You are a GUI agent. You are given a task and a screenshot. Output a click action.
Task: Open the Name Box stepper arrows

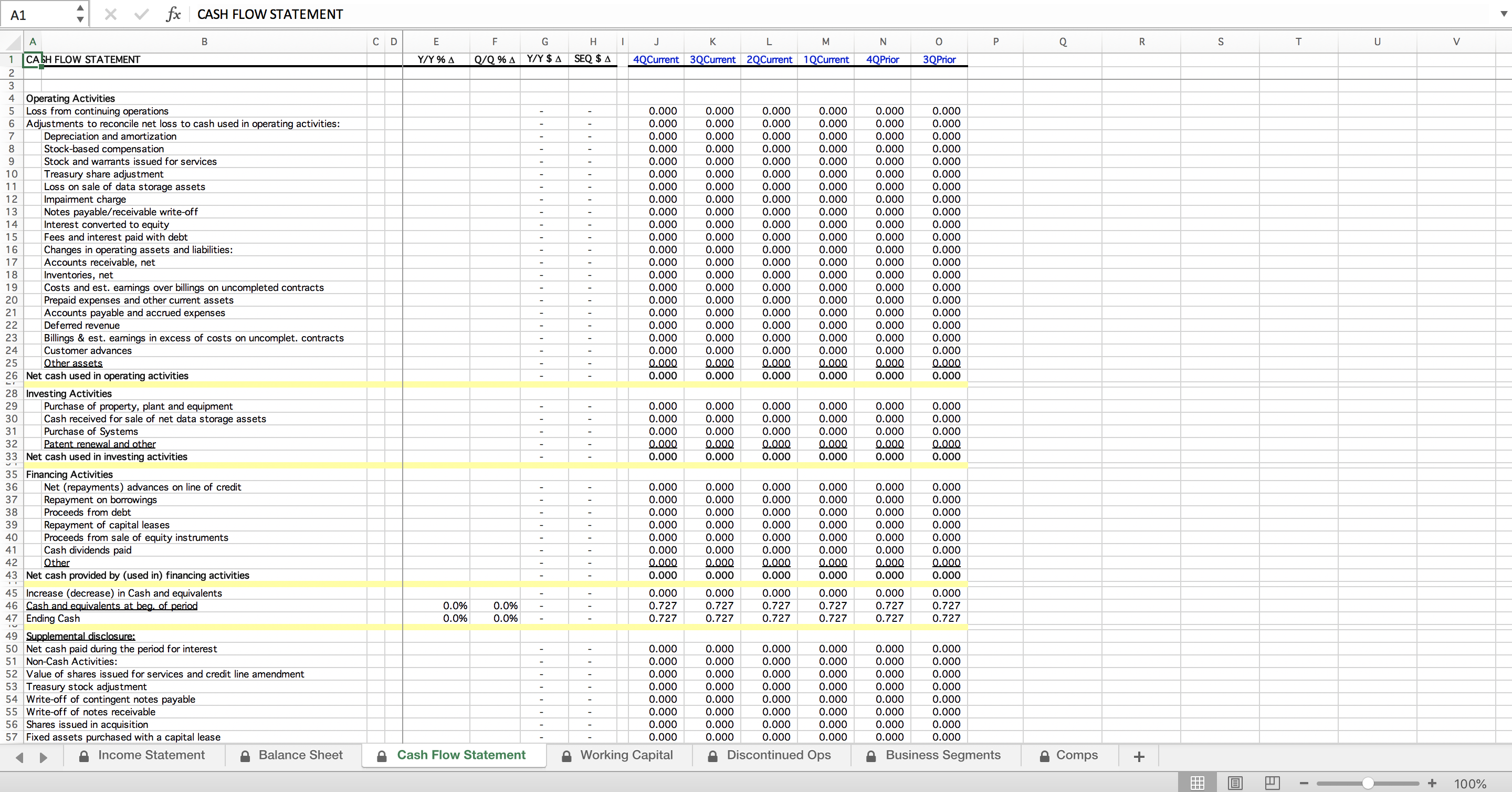tap(80, 14)
